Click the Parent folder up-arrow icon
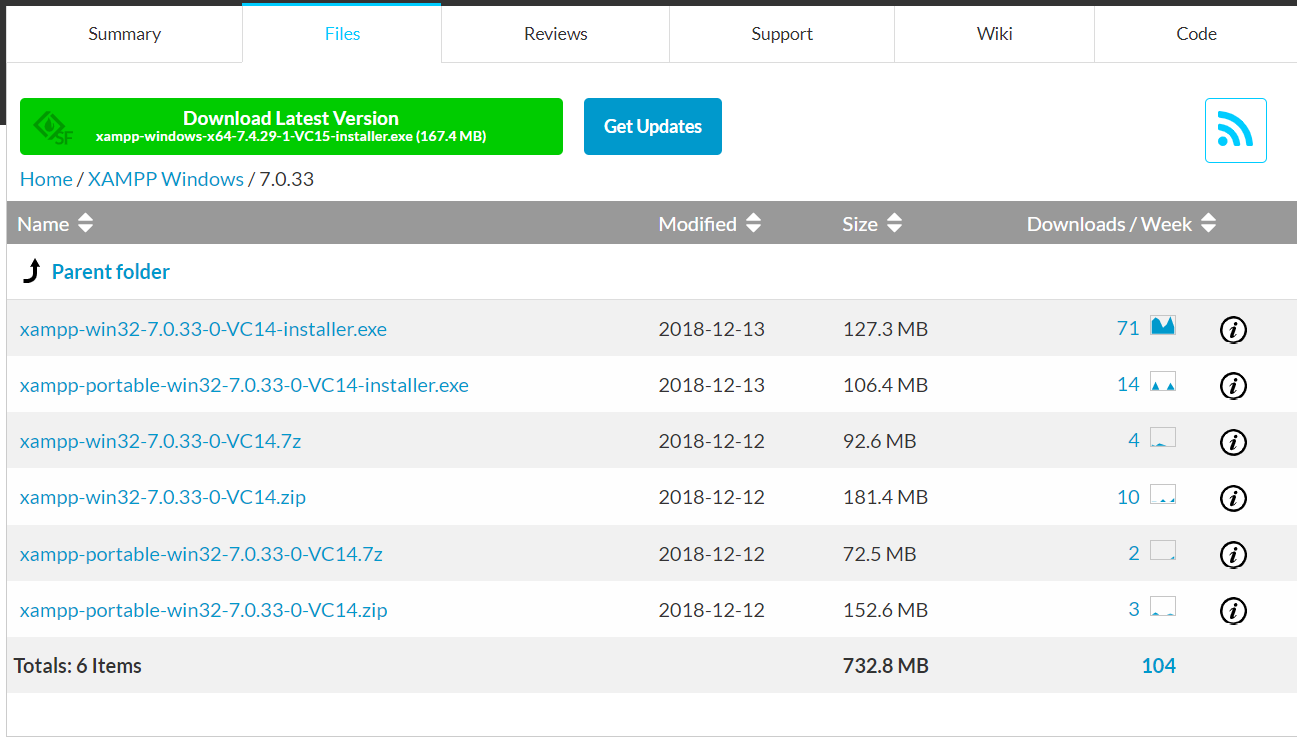Screen dimensions: 1297x742 tap(31, 271)
